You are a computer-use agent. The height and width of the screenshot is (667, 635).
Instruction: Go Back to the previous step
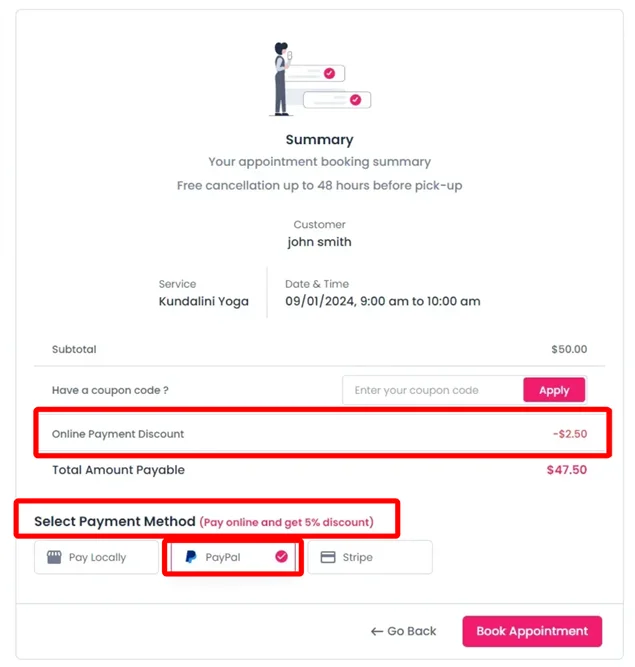(x=404, y=631)
